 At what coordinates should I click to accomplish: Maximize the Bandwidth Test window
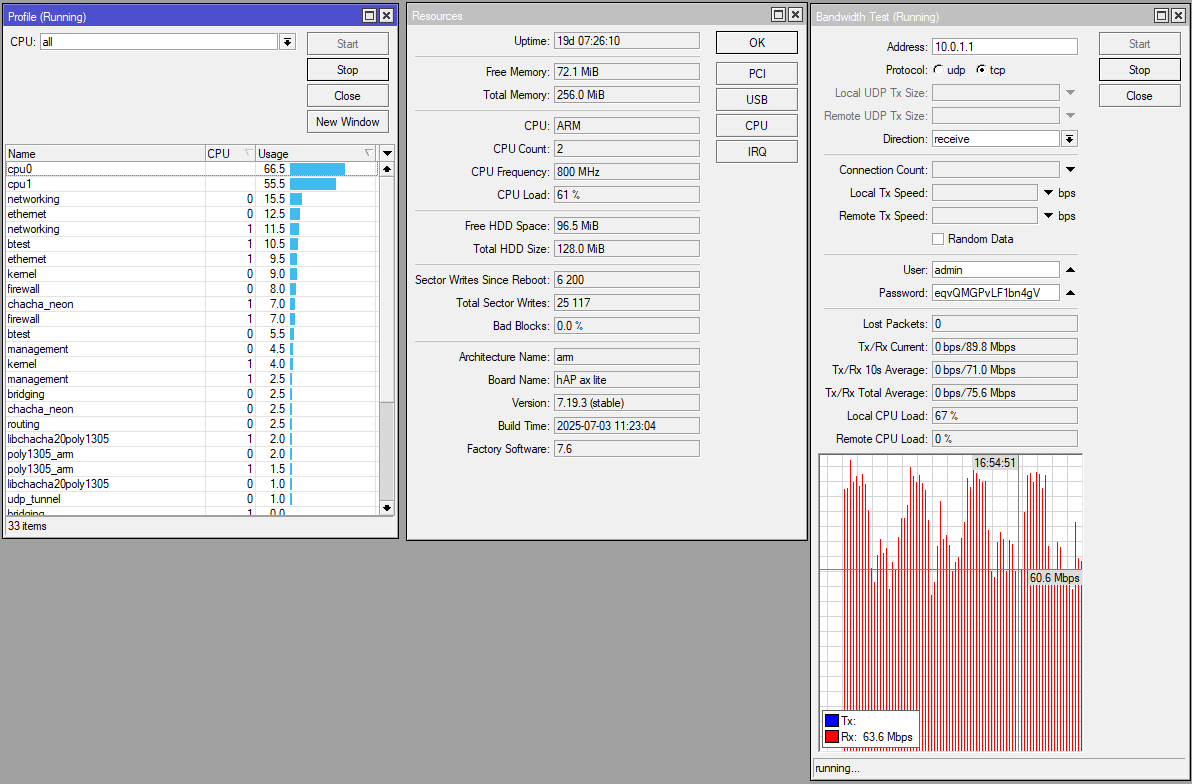point(1161,16)
